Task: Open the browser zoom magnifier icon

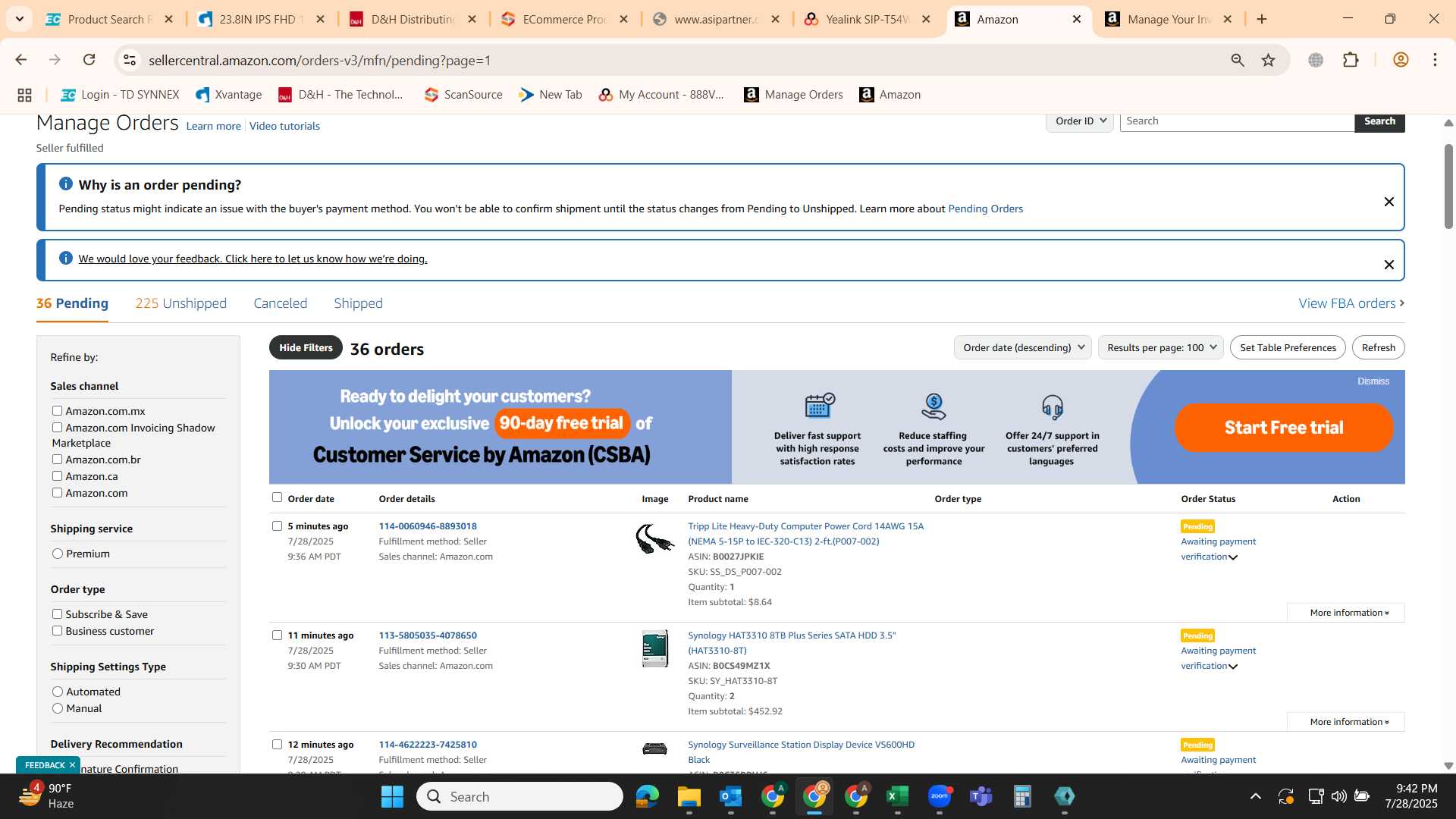Action: [x=1238, y=60]
